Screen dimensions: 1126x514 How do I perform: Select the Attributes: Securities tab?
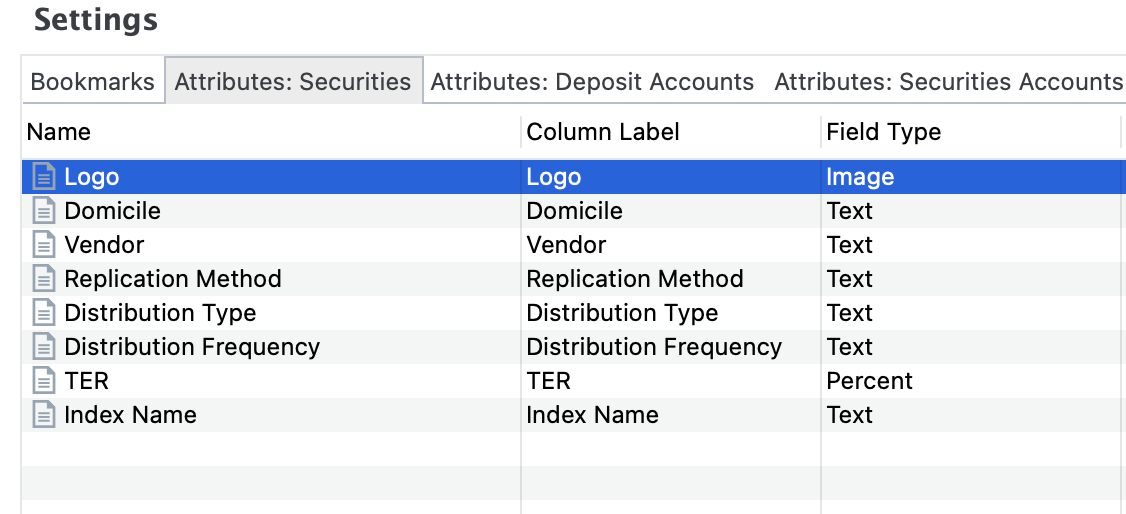293,82
